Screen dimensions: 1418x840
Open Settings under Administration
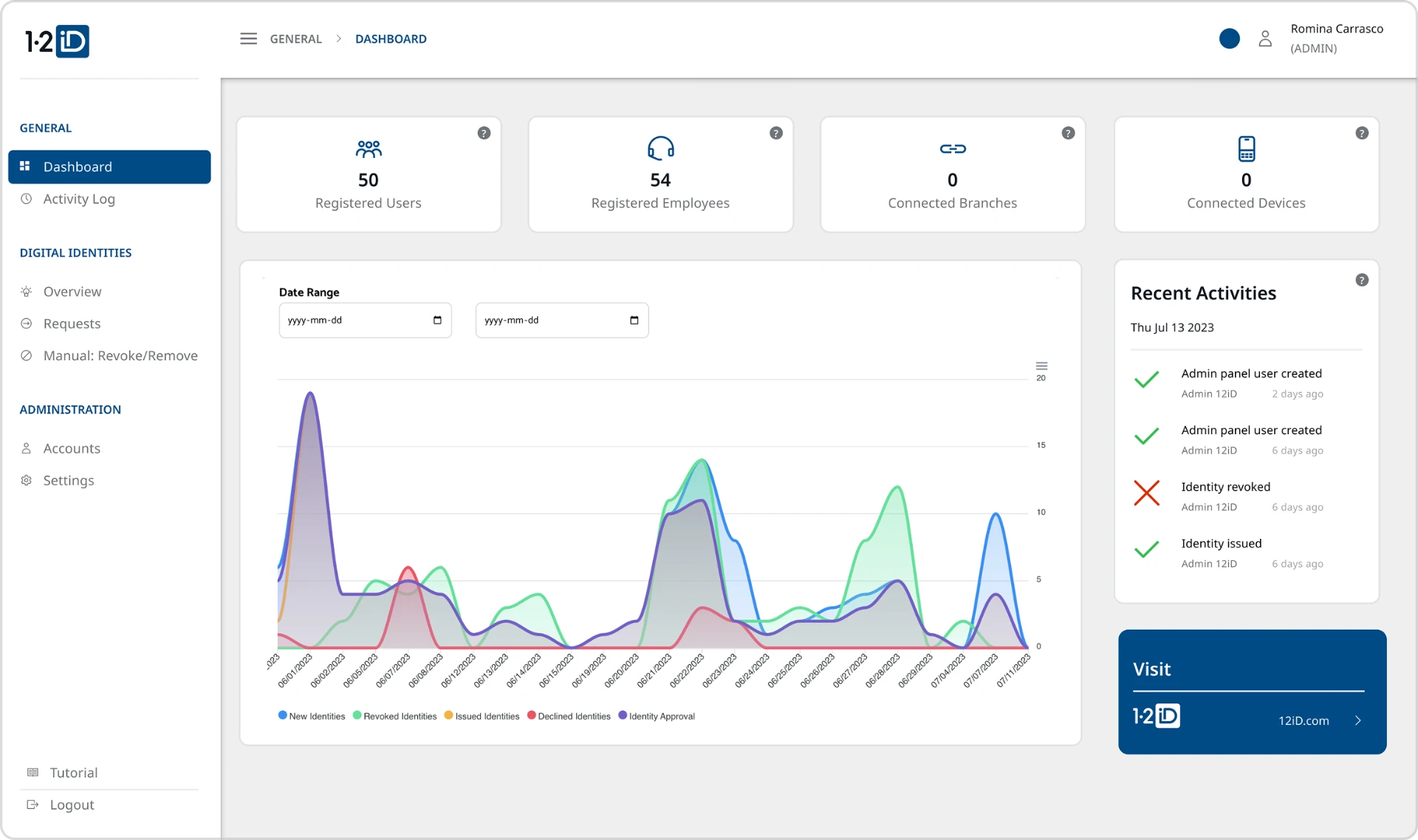[69, 481]
